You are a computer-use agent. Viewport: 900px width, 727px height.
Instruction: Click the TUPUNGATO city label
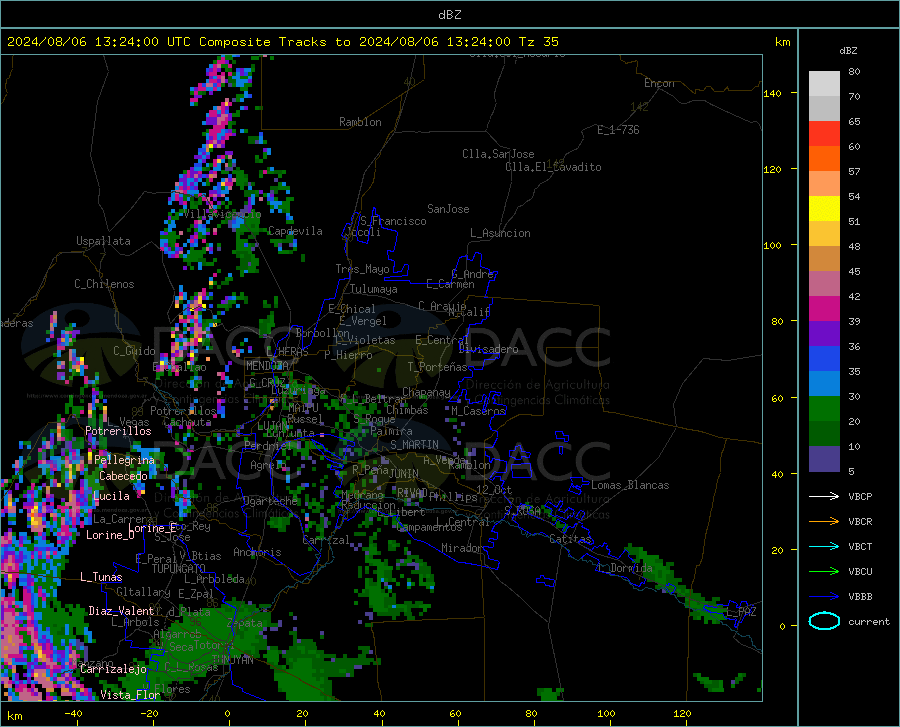179,569
